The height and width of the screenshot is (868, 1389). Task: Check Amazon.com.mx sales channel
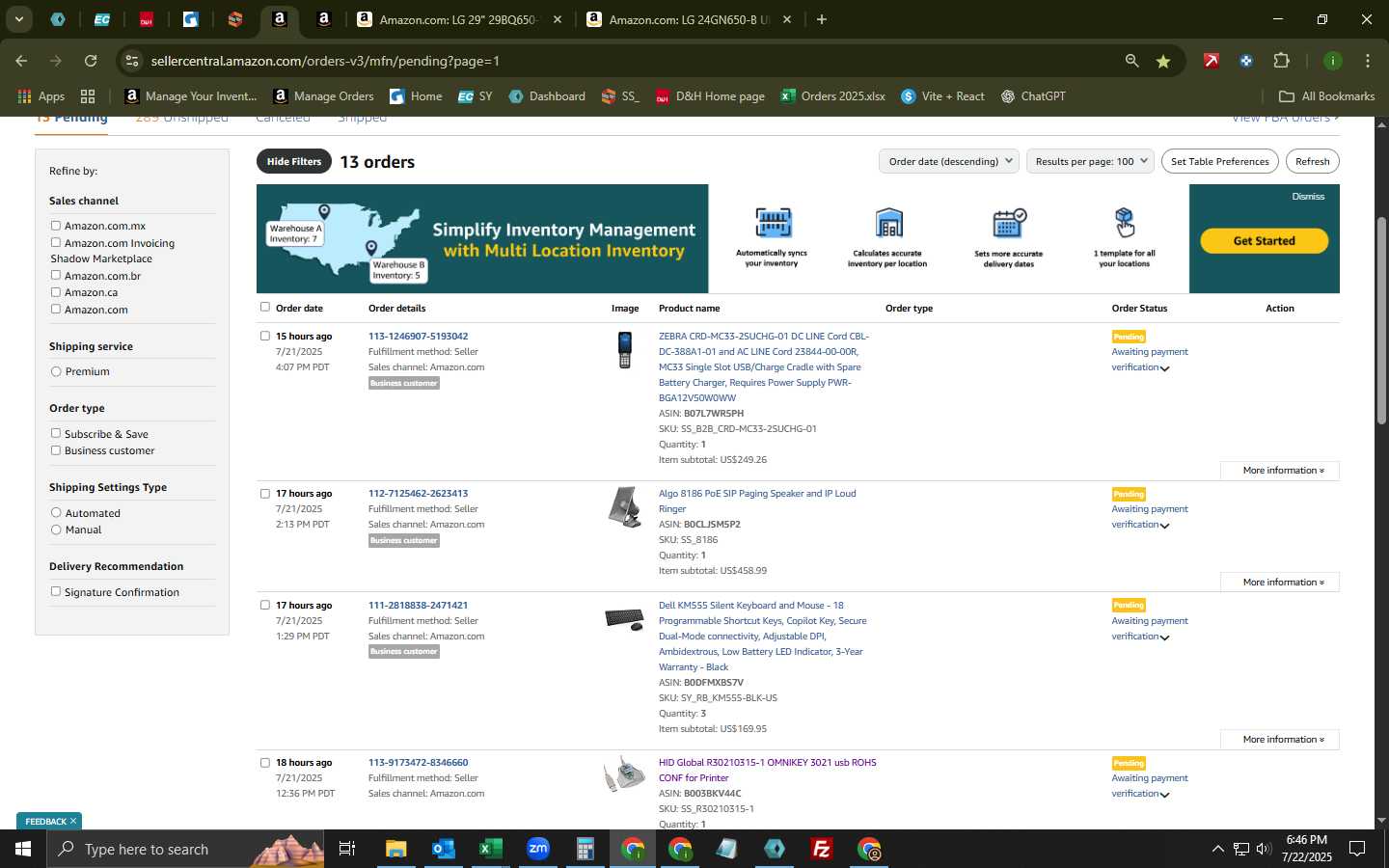(56, 226)
